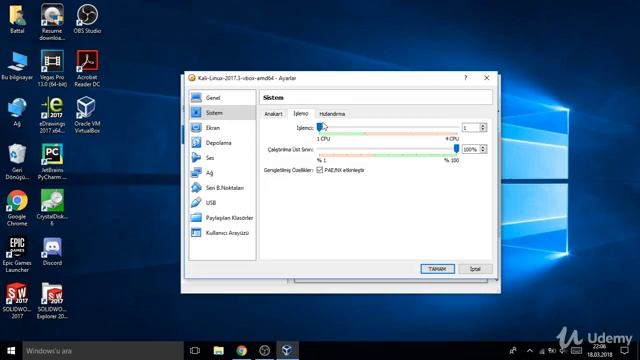Viewport: 640px width, 360px height.
Task: Decrease the İşlemci count with down arrow
Action: click(483, 130)
